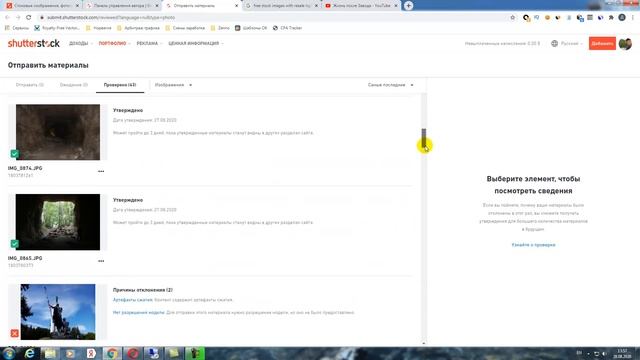Click green approved checkmark on IMG_0865
Screen dimensions: 640x360
tap(15, 244)
